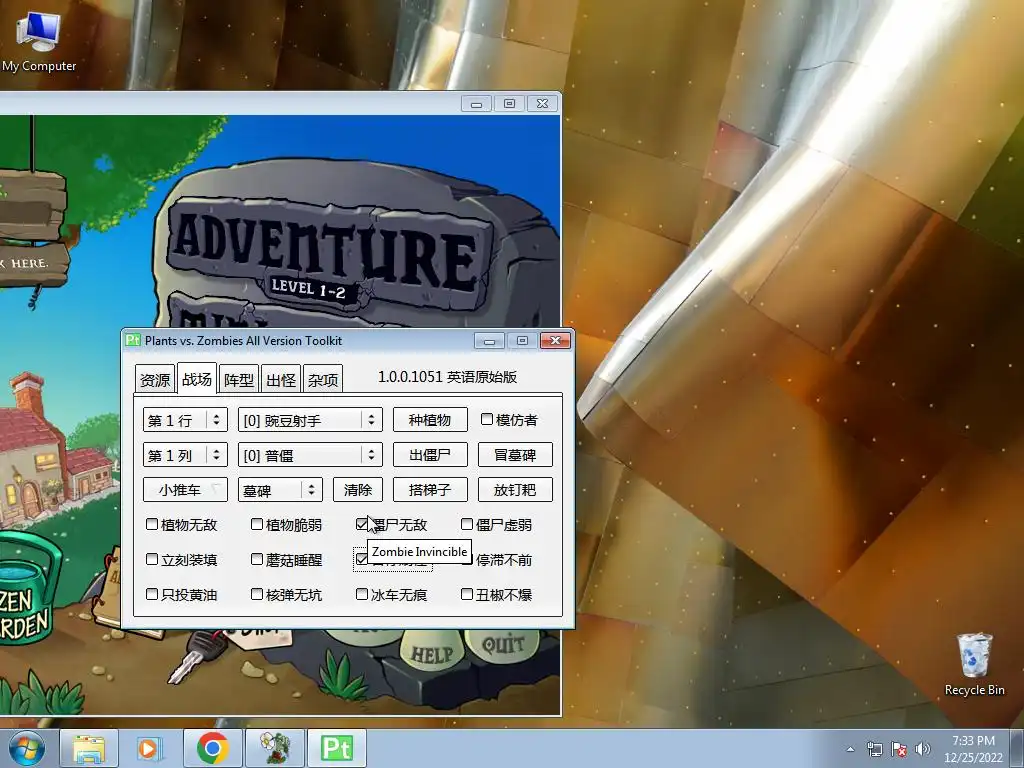Open the 小推车 menu button
Image resolution: width=1024 pixels, height=768 pixels.
(185, 490)
